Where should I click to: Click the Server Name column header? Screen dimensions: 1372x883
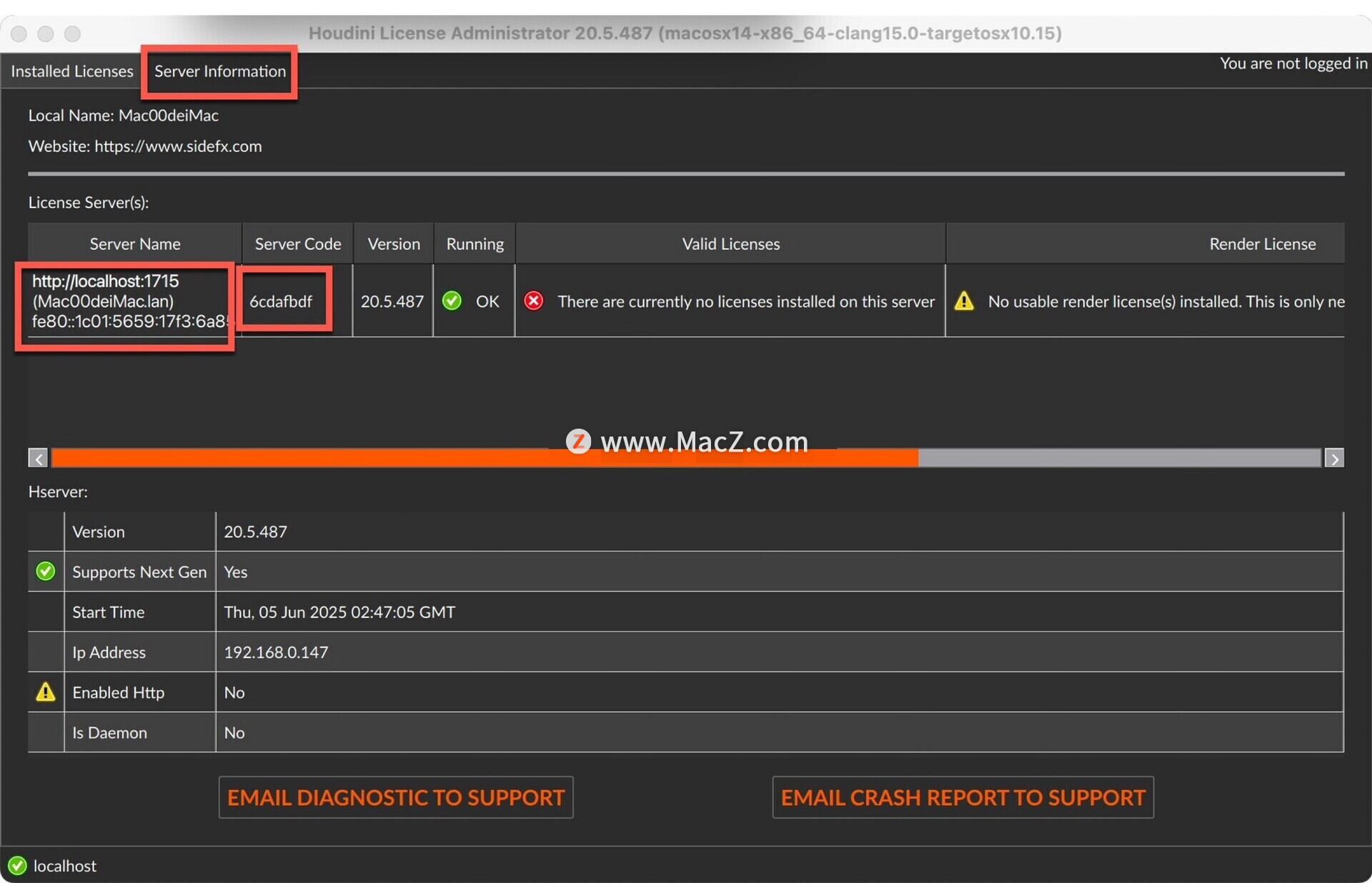(135, 244)
